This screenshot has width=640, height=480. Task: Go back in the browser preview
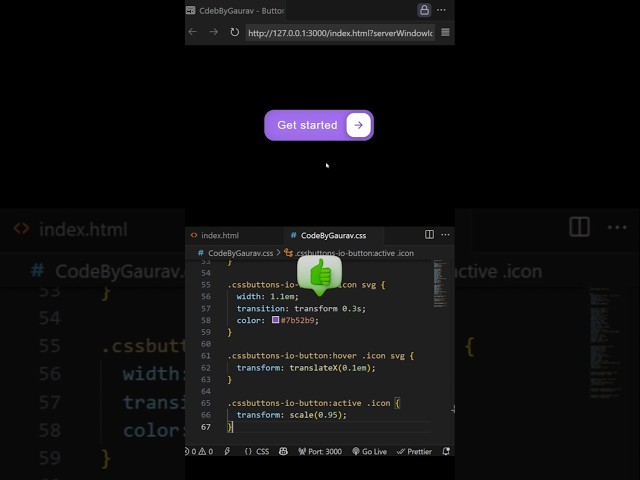[193, 32]
